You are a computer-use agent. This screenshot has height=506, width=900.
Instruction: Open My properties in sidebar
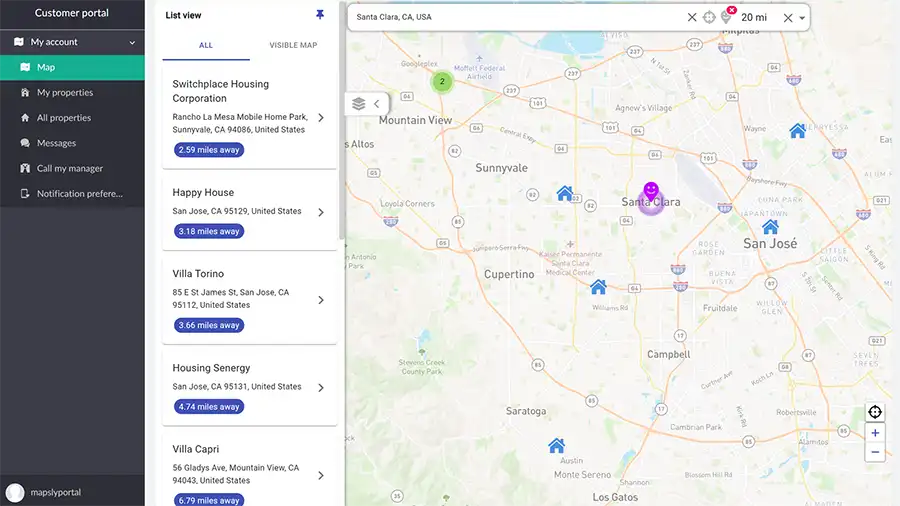(65, 93)
